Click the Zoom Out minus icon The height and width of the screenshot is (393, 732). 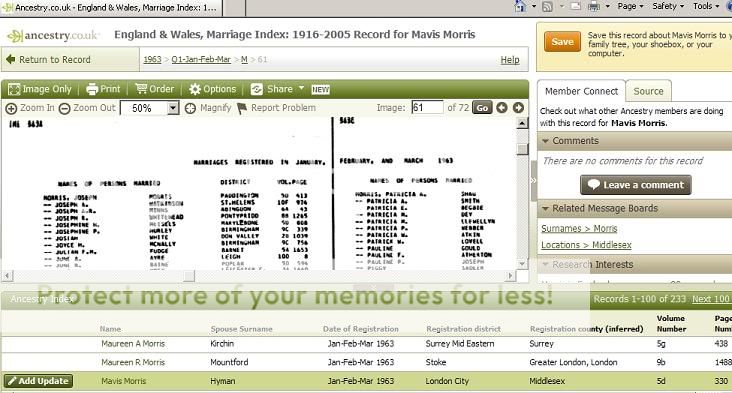(x=64, y=108)
